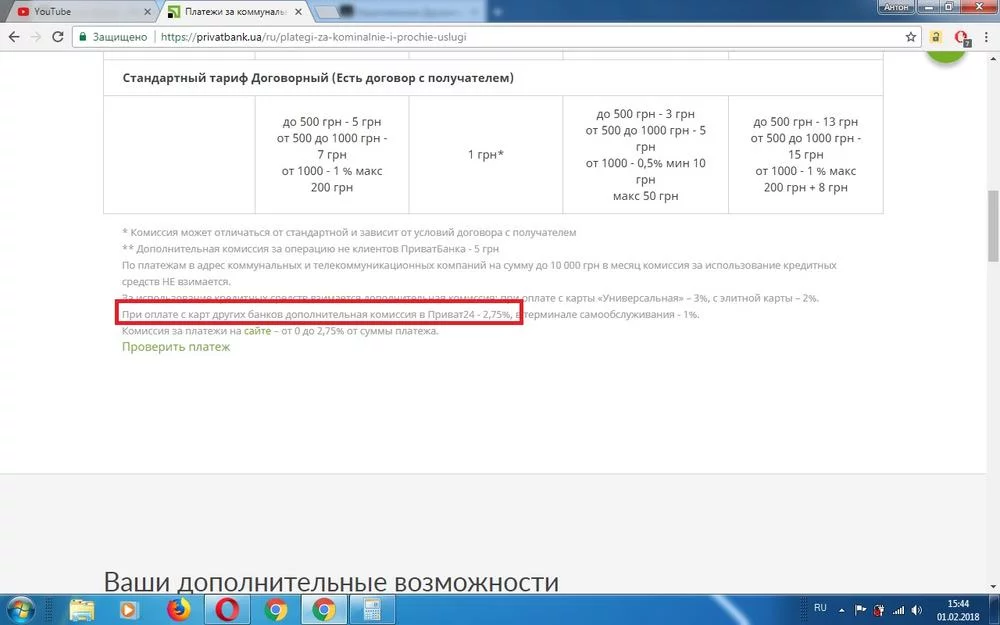1000x625 pixels.
Task: Bookmark this page with the star icon
Action: tap(911, 37)
